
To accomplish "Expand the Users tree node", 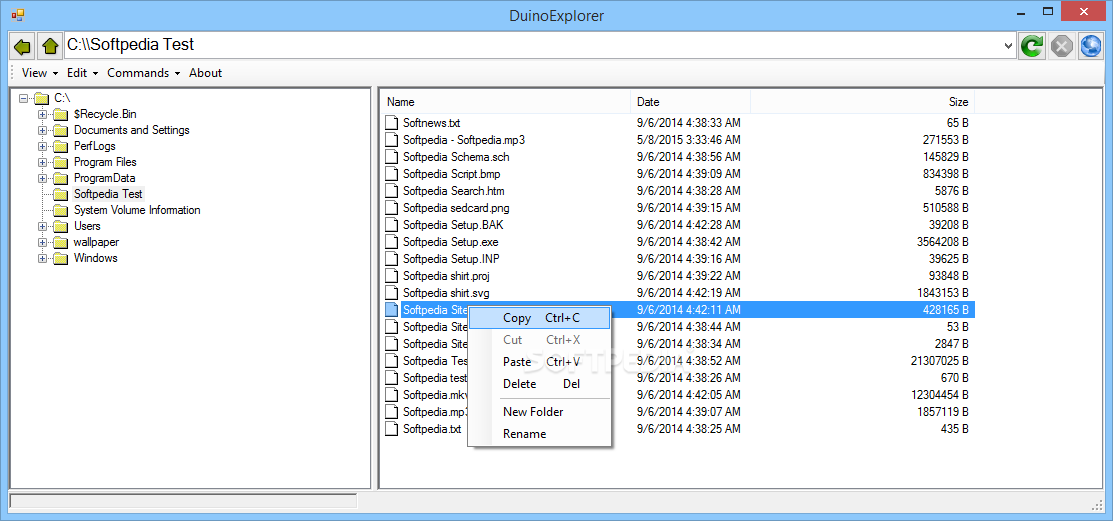I will pyautogui.click(x=43, y=226).
